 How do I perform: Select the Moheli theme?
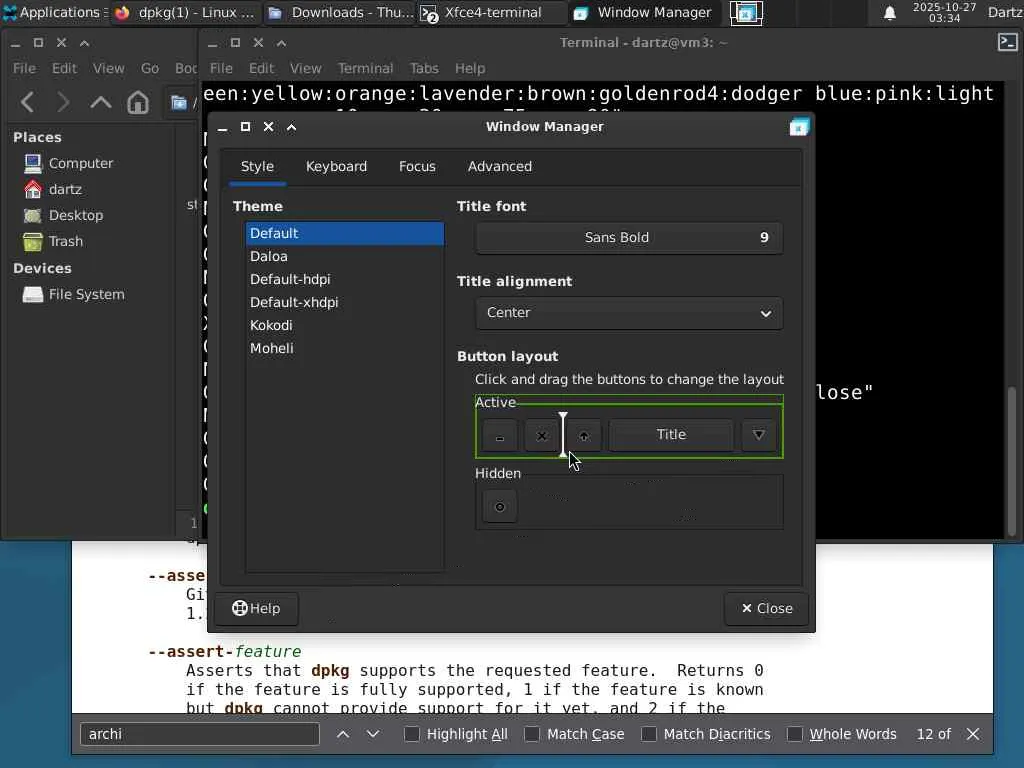[345, 348]
